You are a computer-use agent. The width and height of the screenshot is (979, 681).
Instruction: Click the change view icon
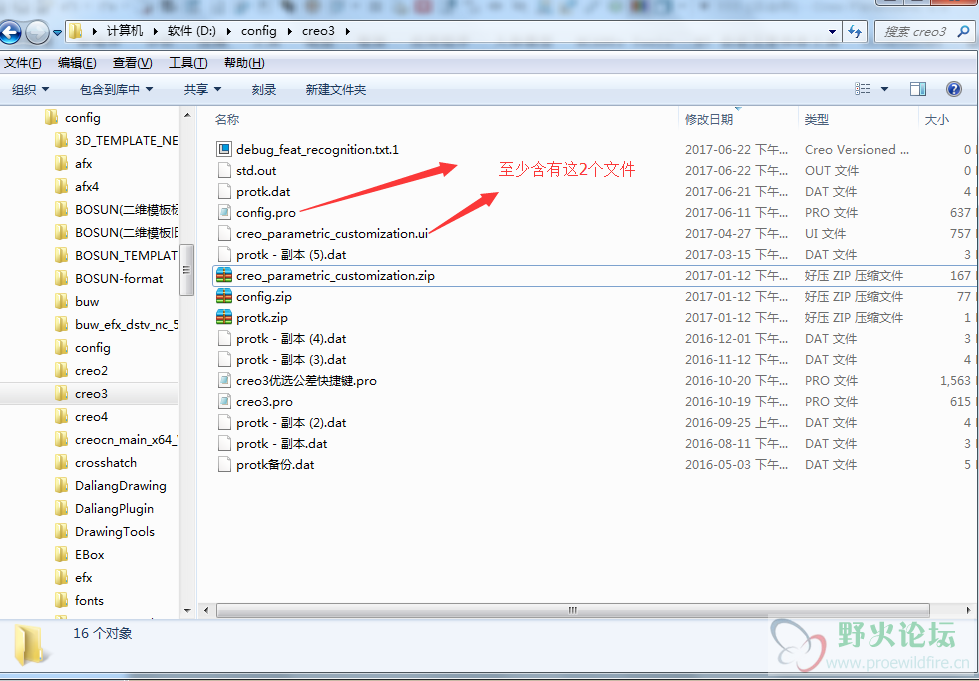(863, 89)
